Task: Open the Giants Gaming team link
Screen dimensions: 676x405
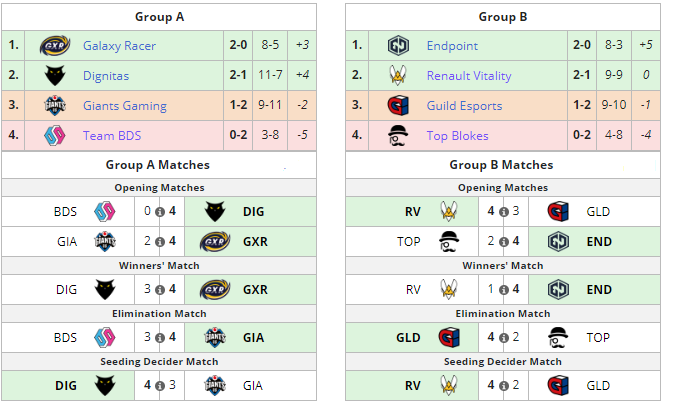Action: pyautogui.click(x=125, y=106)
